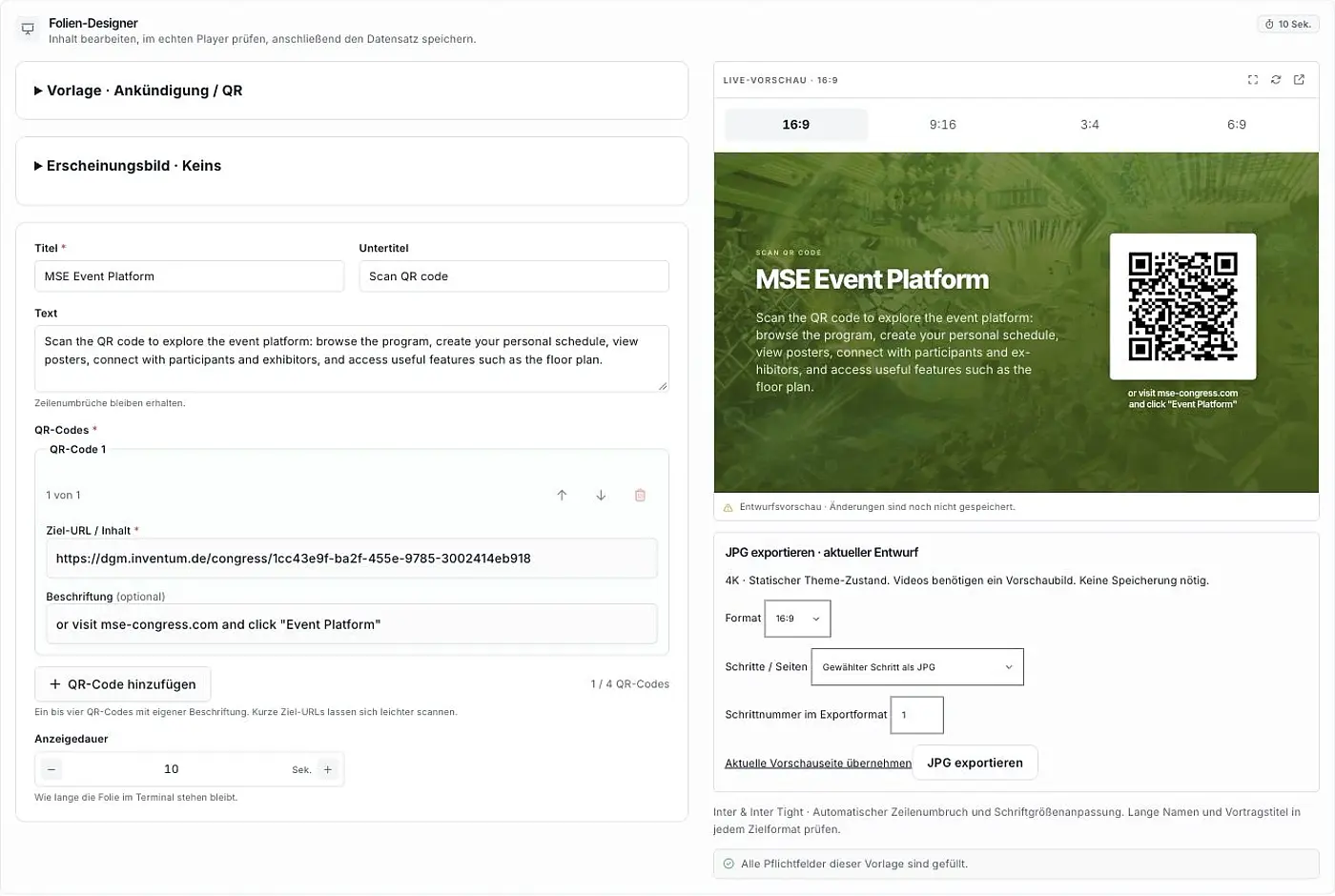Click the Anzeigedauer value field
The image size is (1335, 896).
pos(172,769)
